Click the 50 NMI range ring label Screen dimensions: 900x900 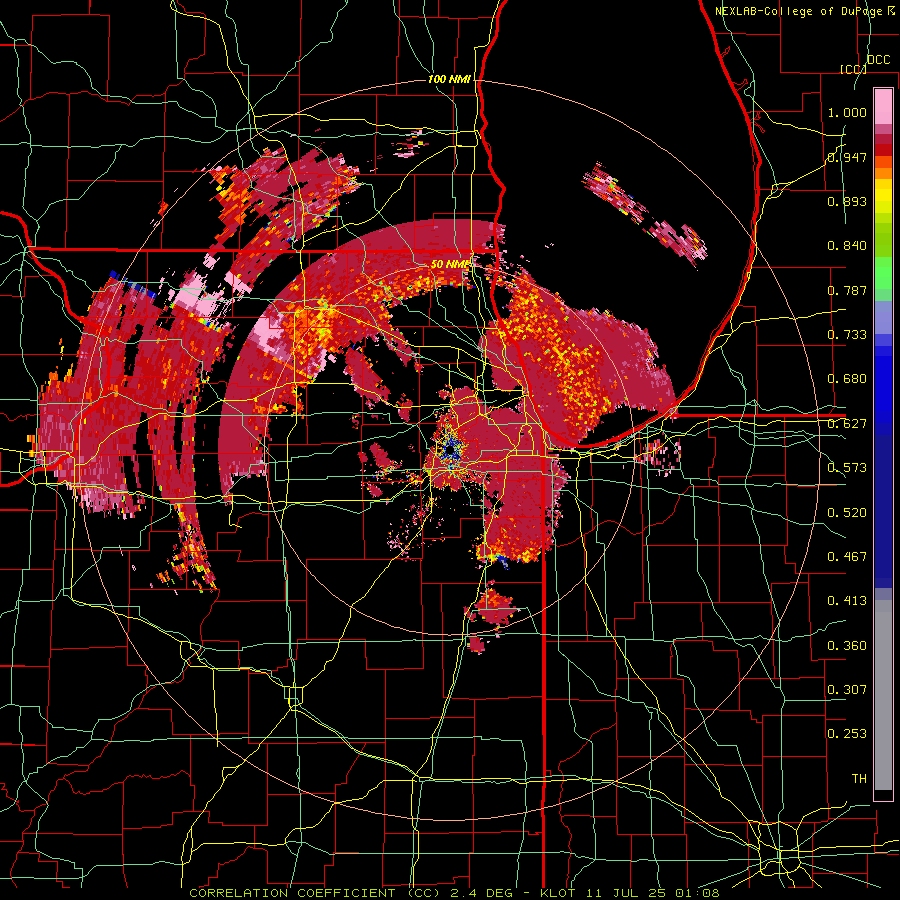(x=451, y=265)
